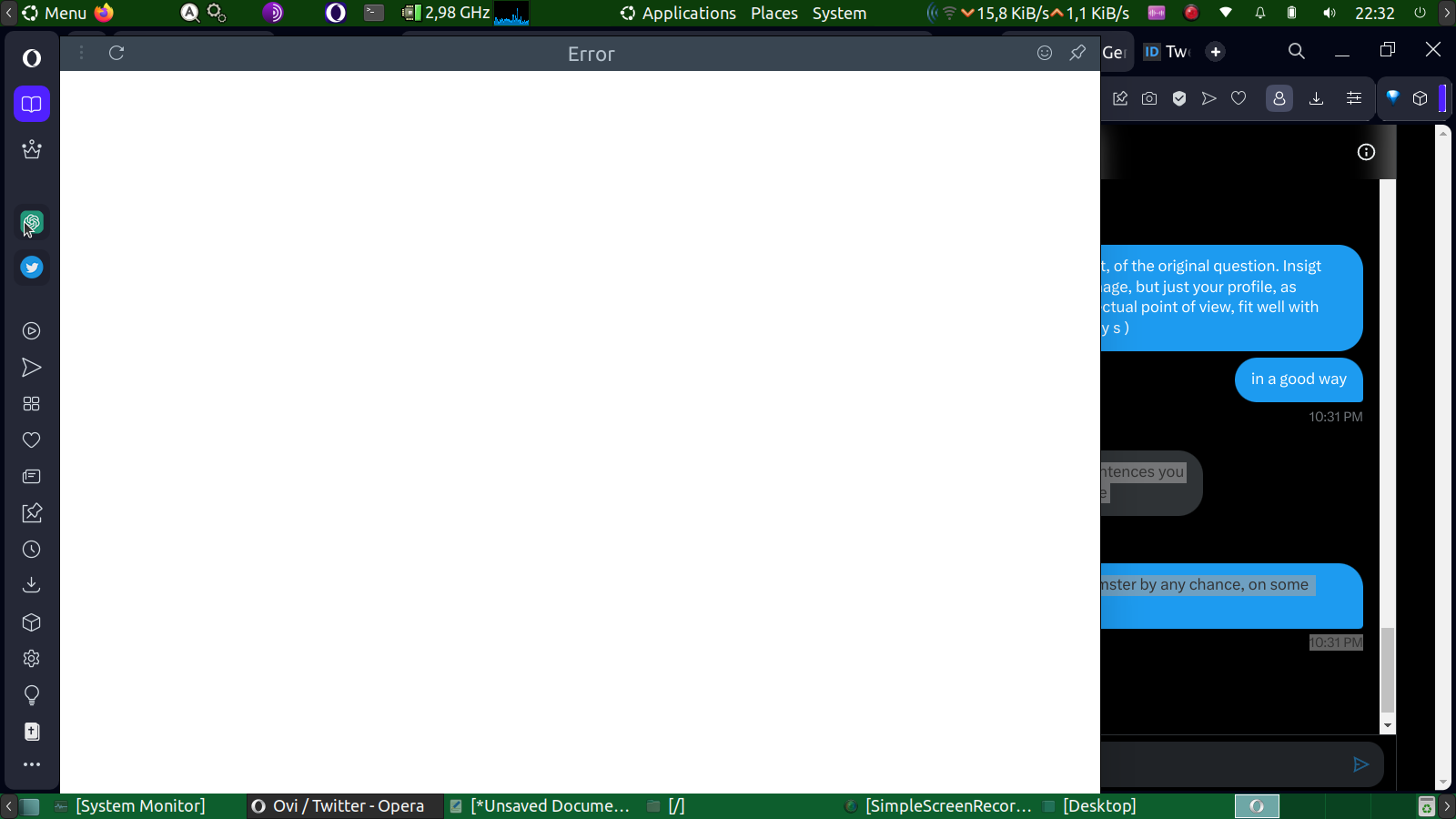Viewport: 1456px width, 819px height.
Task: Click the search tabs magnifier icon
Action: (x=1297, y=51)
